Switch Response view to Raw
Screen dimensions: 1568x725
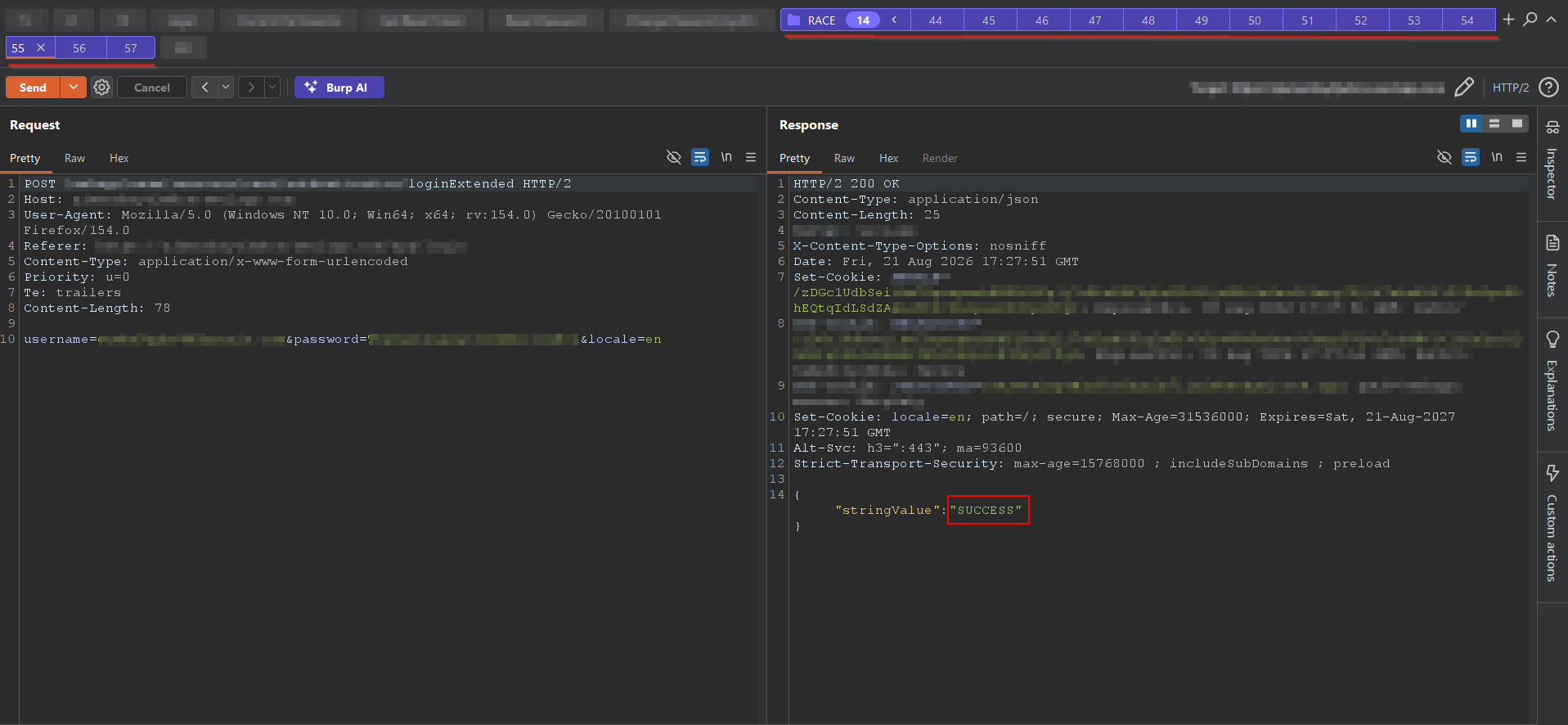click(844, 158)
